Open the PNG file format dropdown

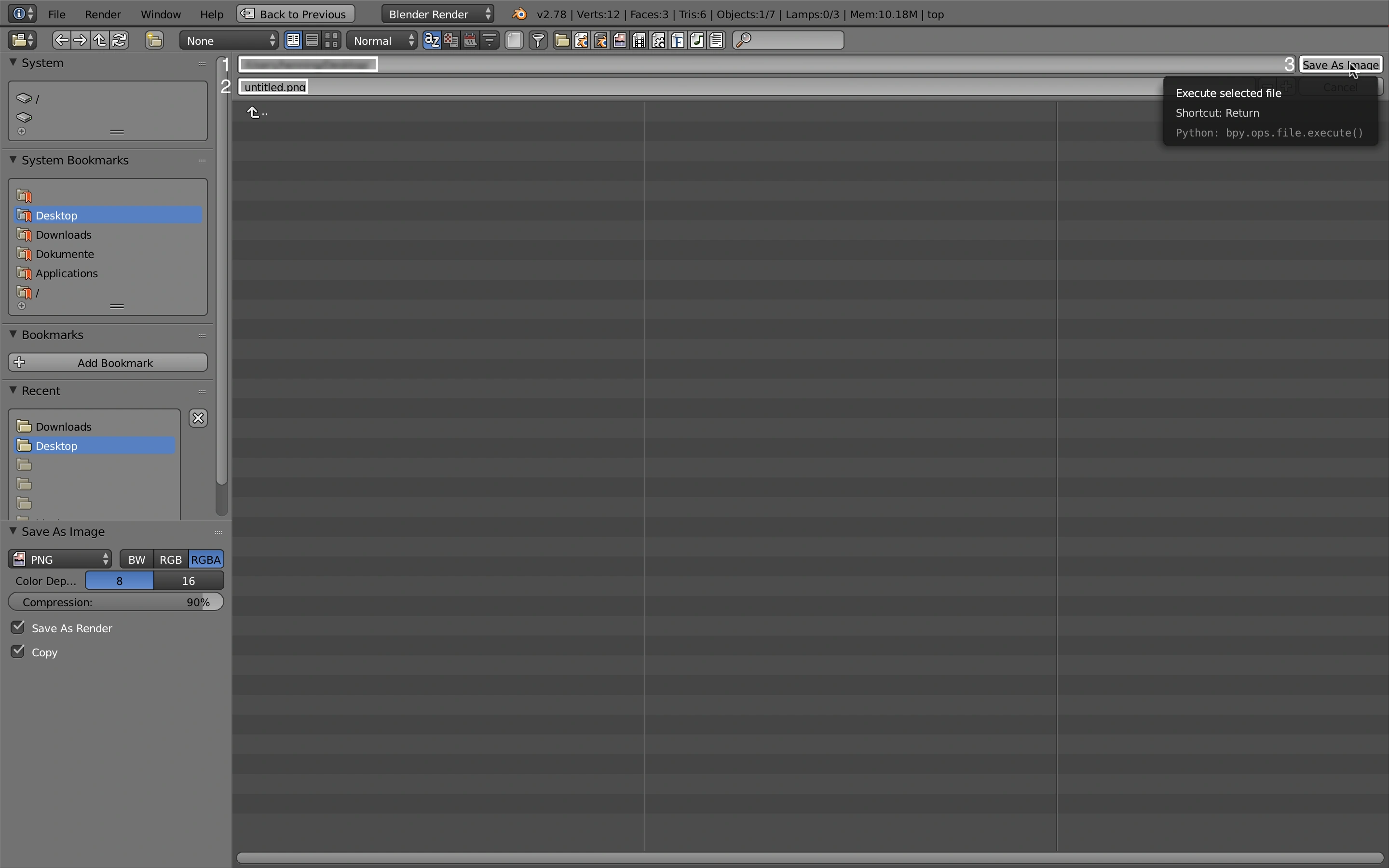(60, 560)
